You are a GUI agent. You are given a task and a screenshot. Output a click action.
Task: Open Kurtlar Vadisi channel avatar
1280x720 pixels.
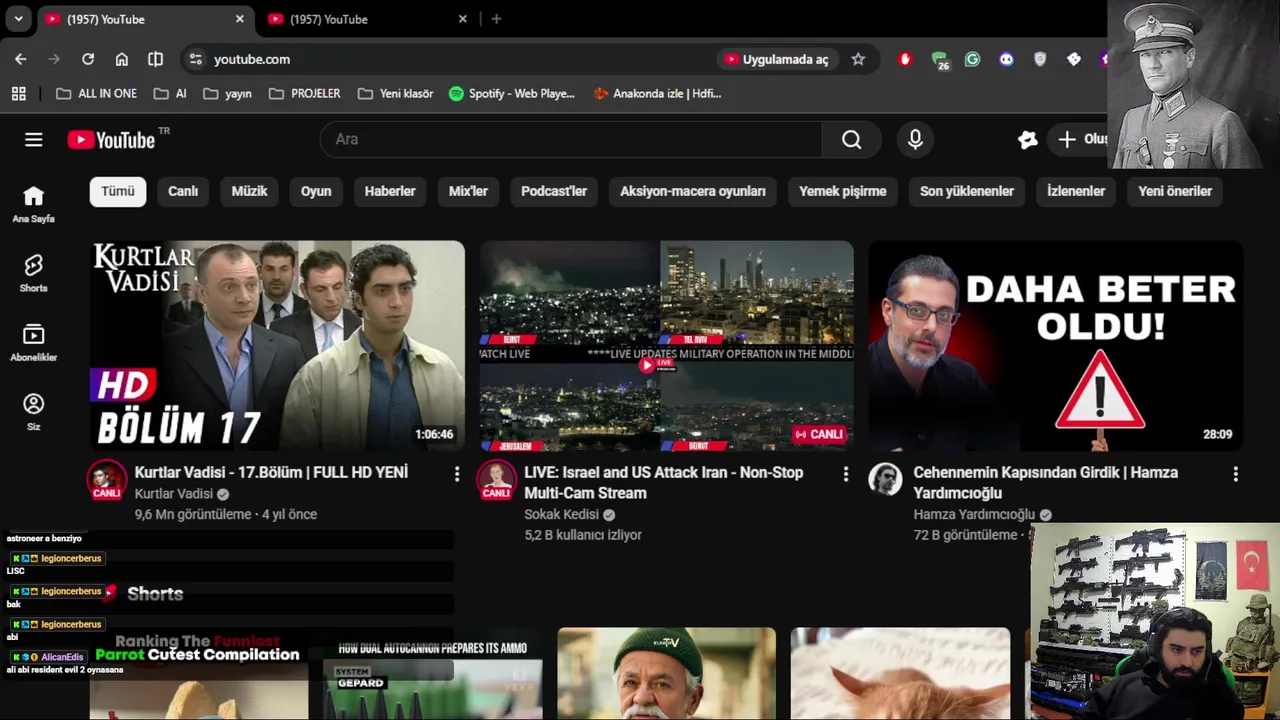[107, 480]
